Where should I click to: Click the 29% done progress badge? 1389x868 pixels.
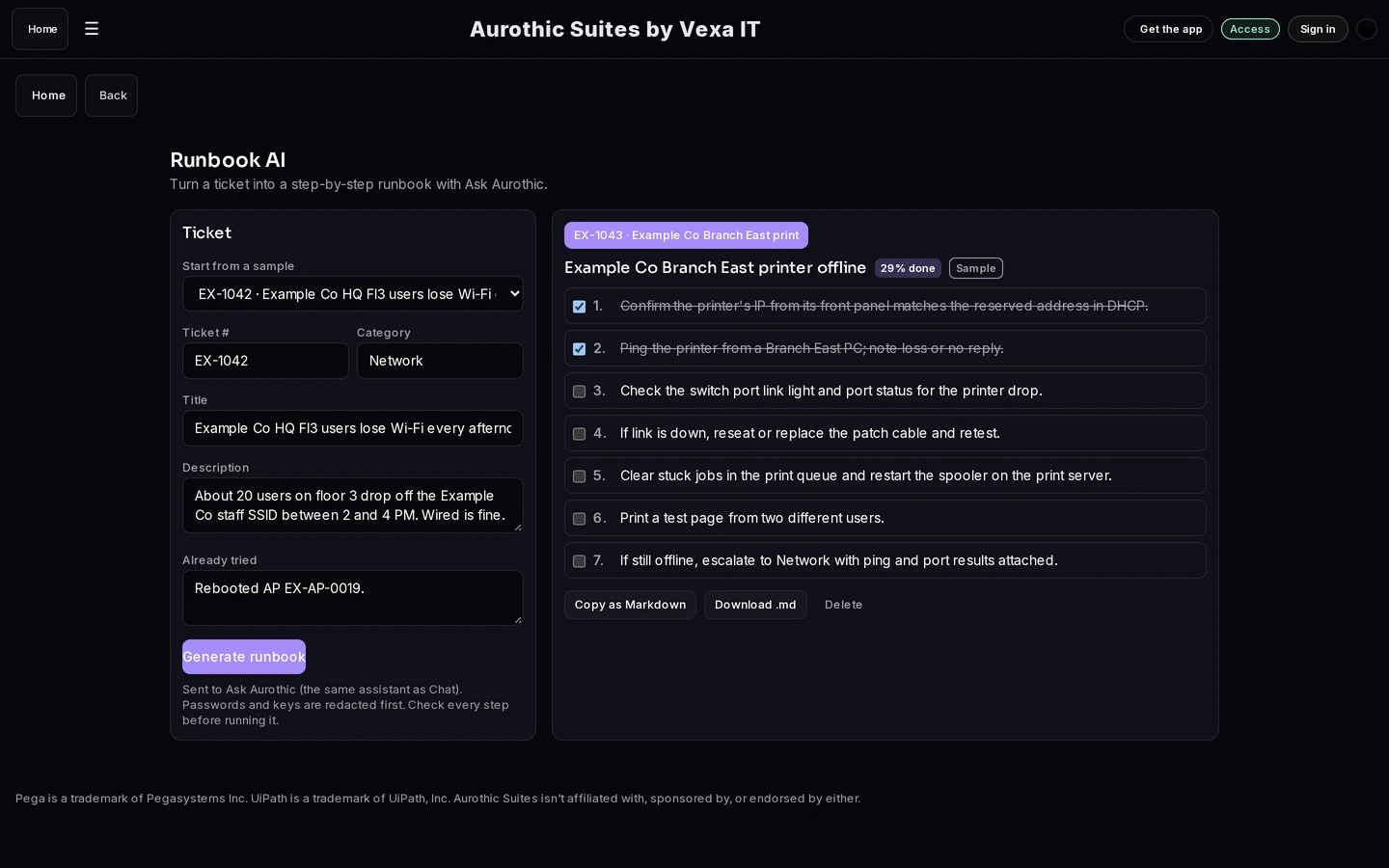tap(908, 268)
